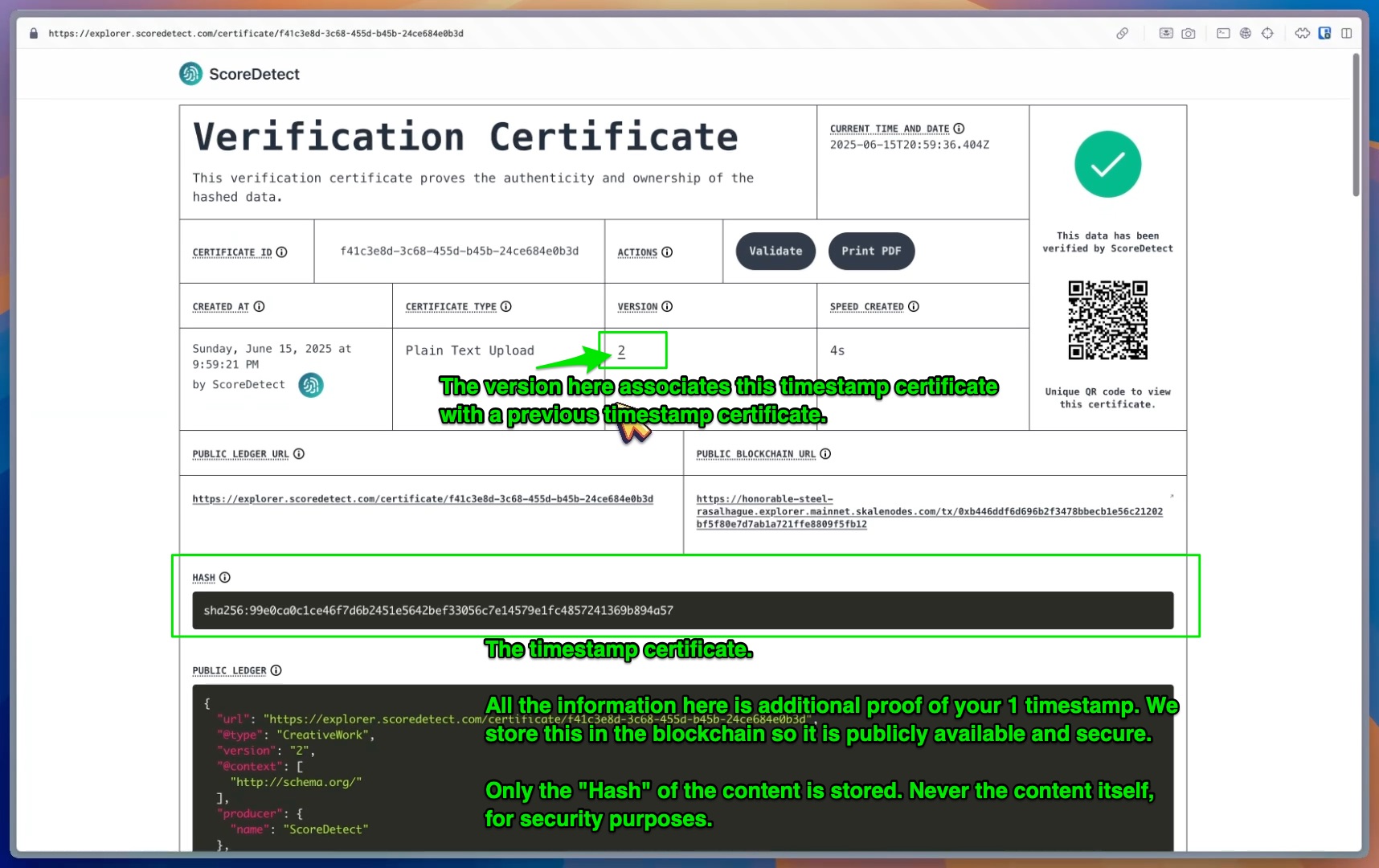Image resolution: width=1379 pixels, height=868 pixels.
Task: Click info icon next to Public Ledger heading
Action: click(276, 670)
